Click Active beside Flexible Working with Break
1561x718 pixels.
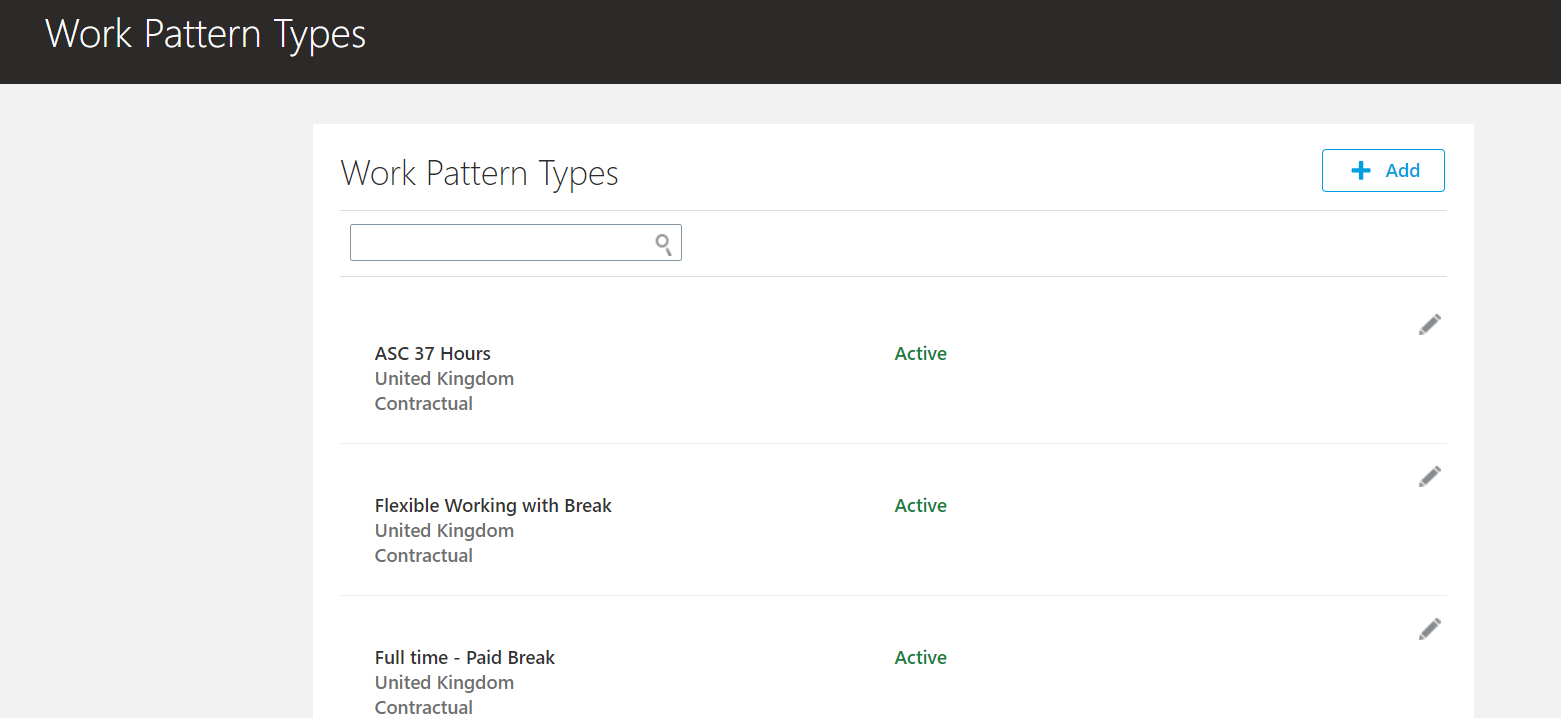(x=919, y=505)
